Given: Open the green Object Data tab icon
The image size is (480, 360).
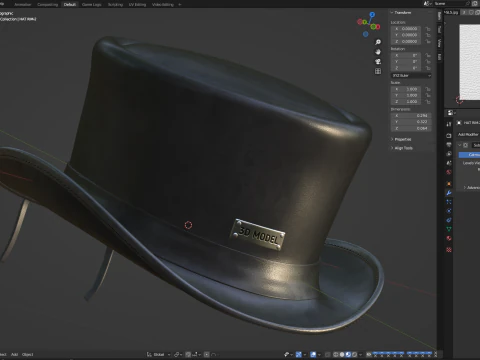Looking at the screenshot, I should click(x=449, y=229).
